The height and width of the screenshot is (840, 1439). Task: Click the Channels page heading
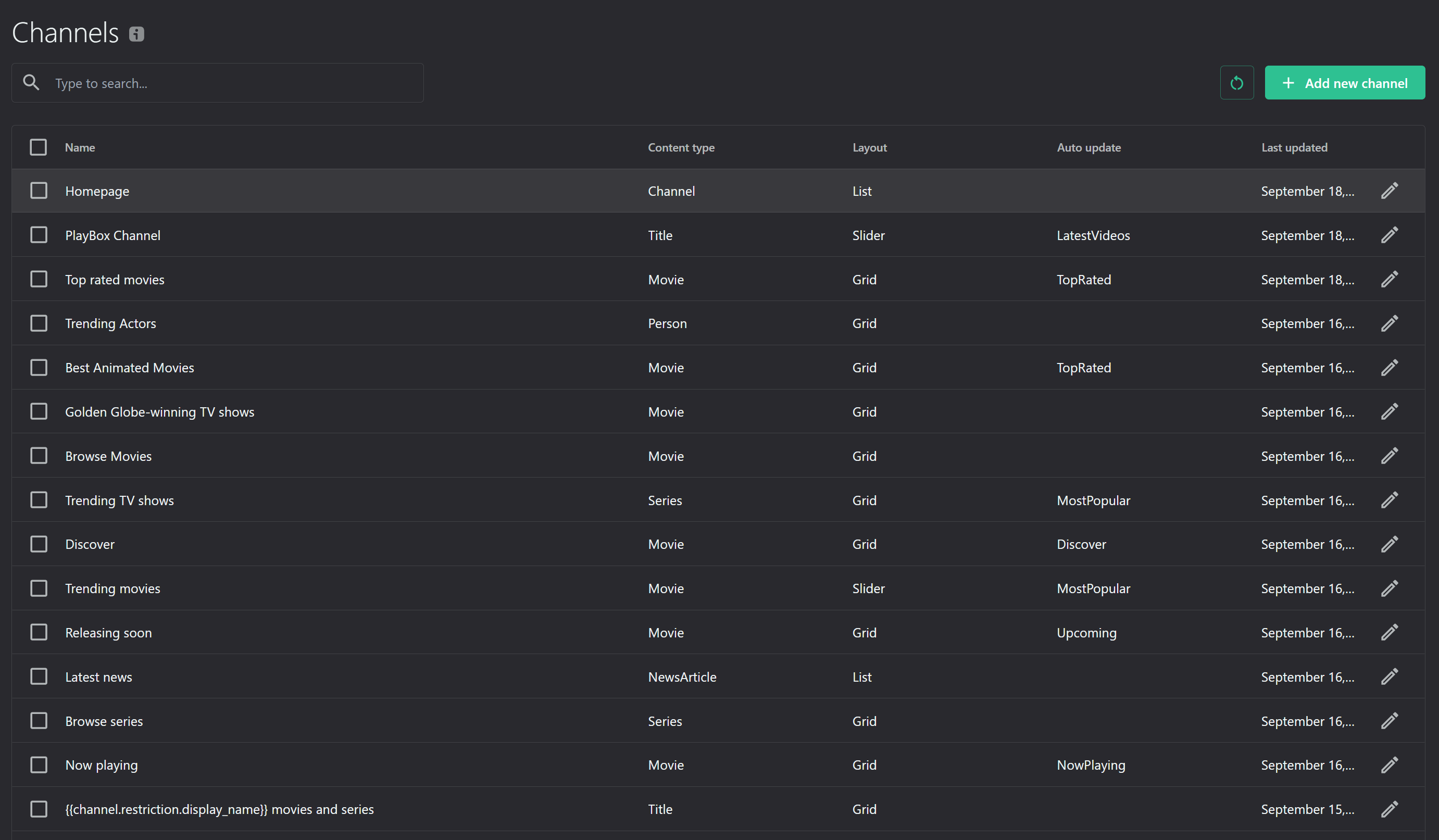(x=65, y=33)
